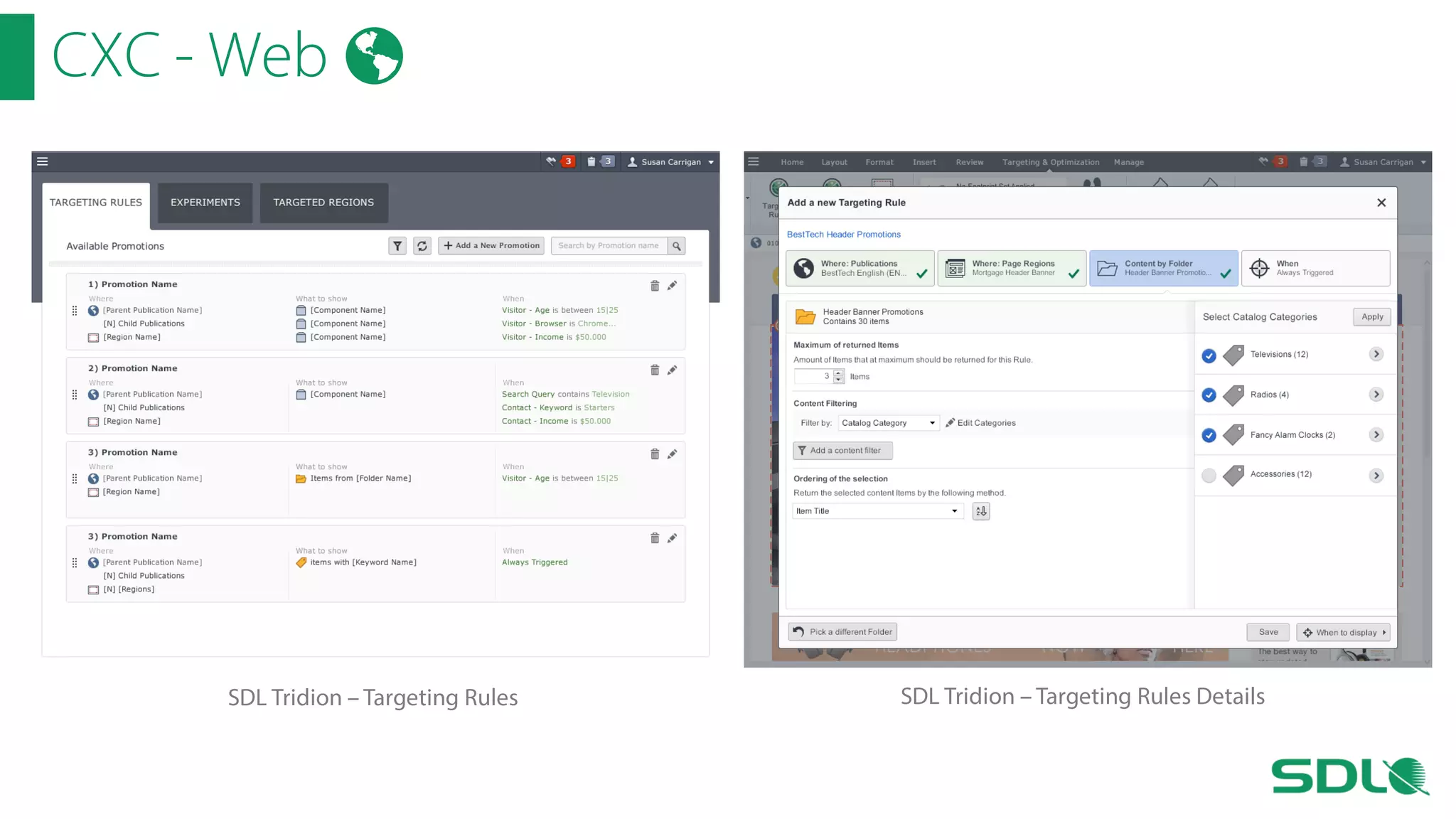
Task: Grab drag handle of promotion 1
Action: pyautogui.click(x=75, y=311)
